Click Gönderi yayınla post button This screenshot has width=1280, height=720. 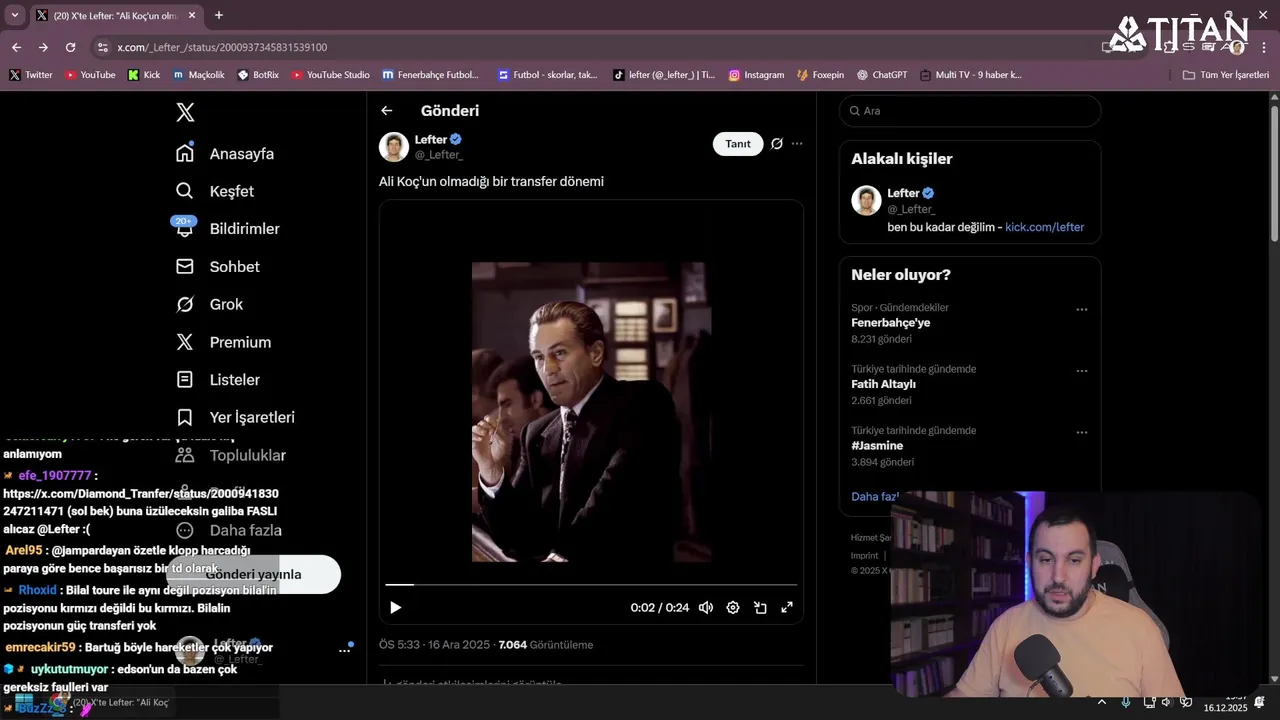click(x=254, y=574)
